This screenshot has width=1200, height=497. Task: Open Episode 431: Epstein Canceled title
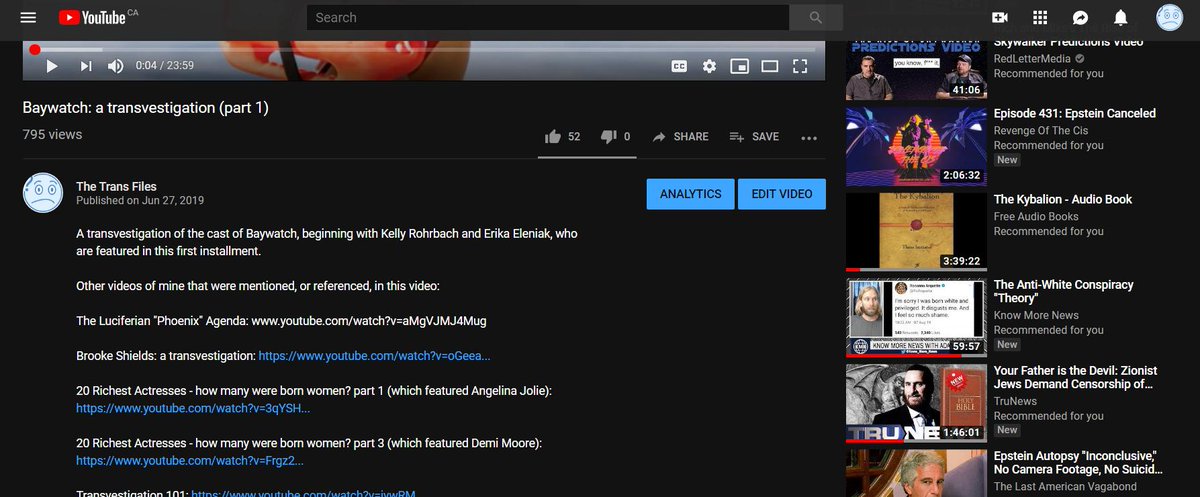[1075, 114]
